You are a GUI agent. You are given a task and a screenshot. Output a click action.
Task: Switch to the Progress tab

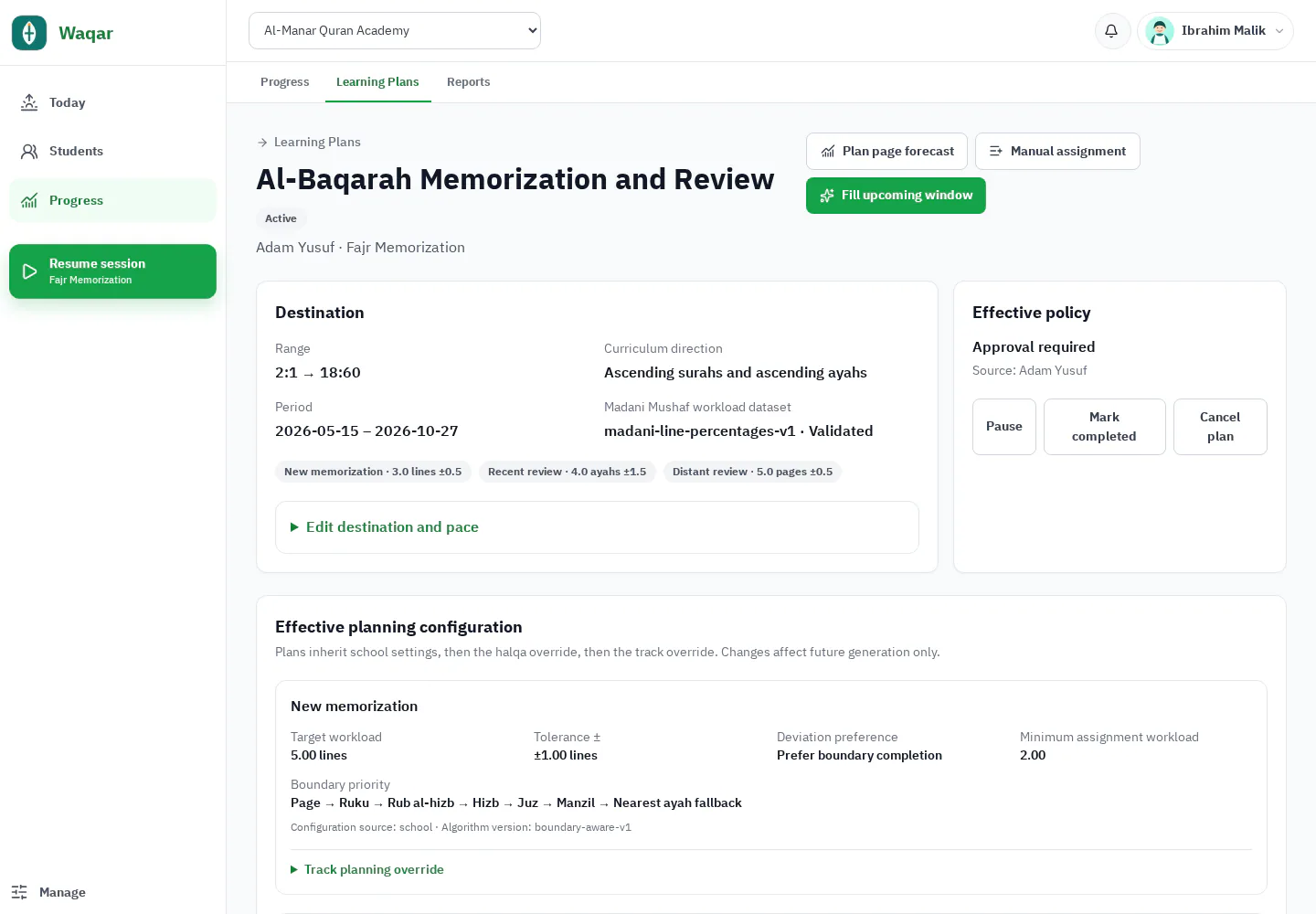285,82
